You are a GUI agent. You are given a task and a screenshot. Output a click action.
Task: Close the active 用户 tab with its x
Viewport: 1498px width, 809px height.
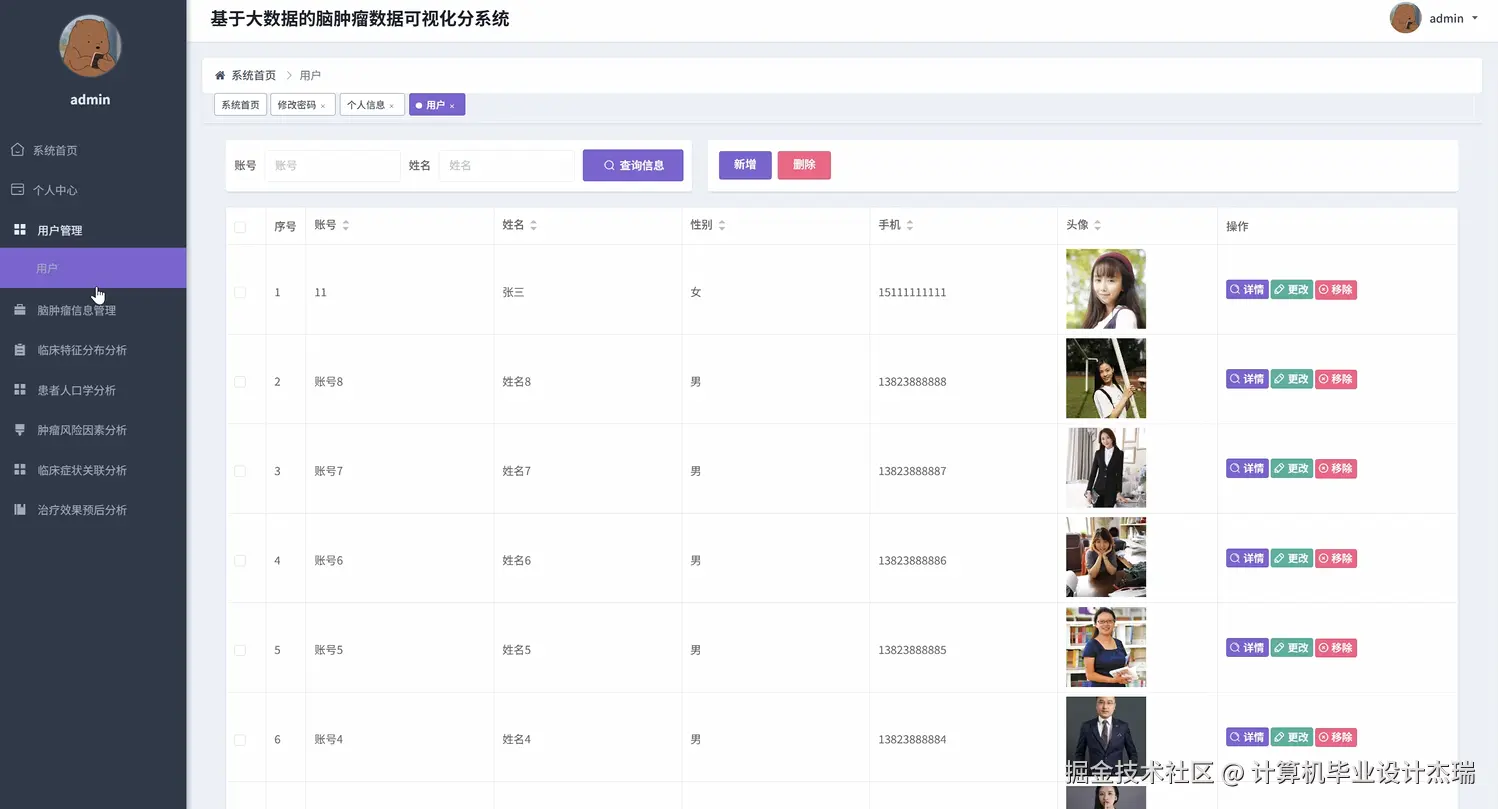(x=452, y=106)
